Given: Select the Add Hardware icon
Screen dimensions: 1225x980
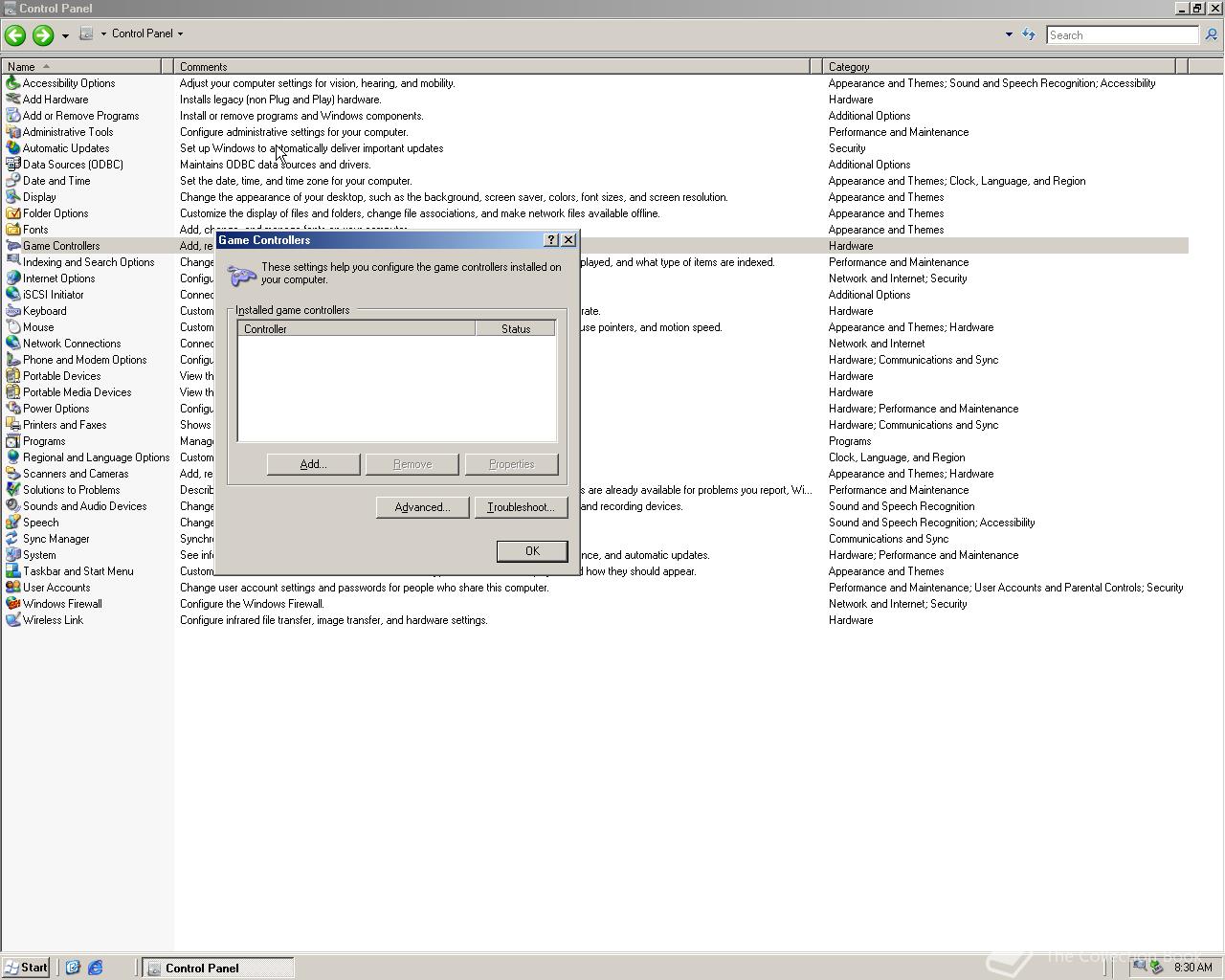Looking at the screenshot, I should tap(12, 100).
